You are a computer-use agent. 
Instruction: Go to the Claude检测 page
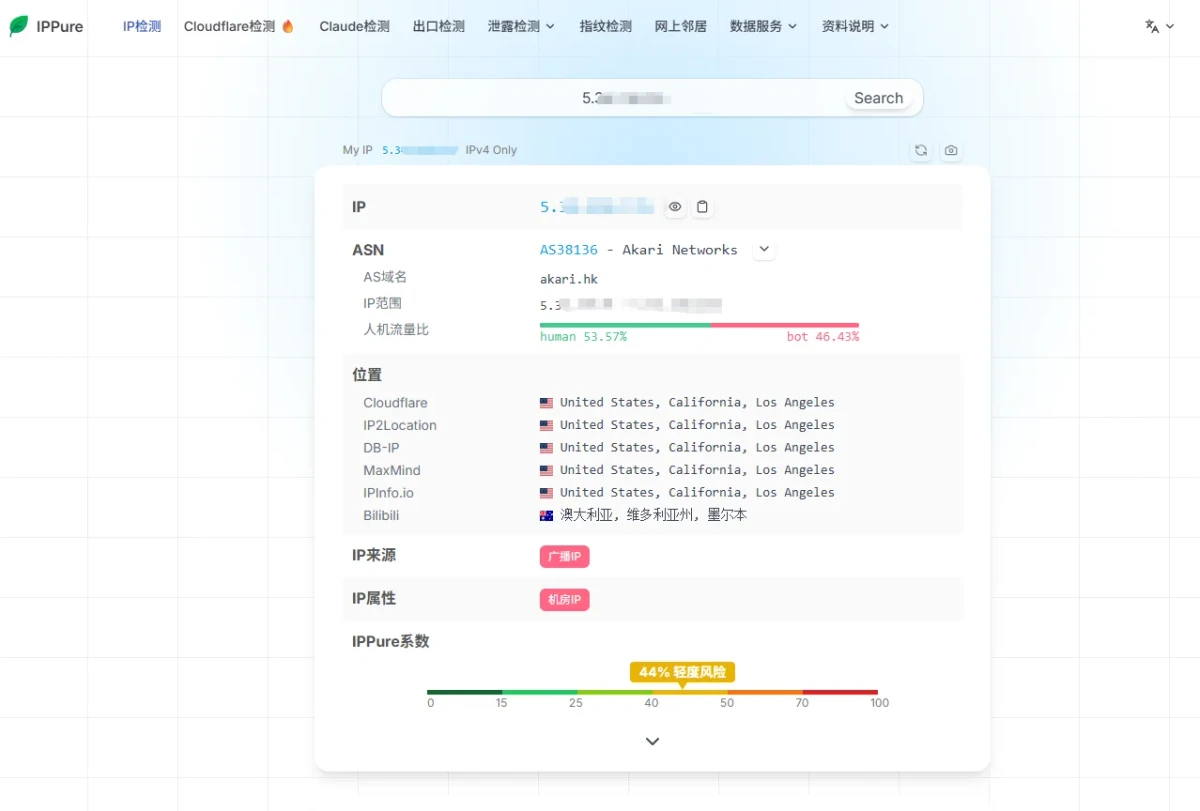click(x=354, y=27)
